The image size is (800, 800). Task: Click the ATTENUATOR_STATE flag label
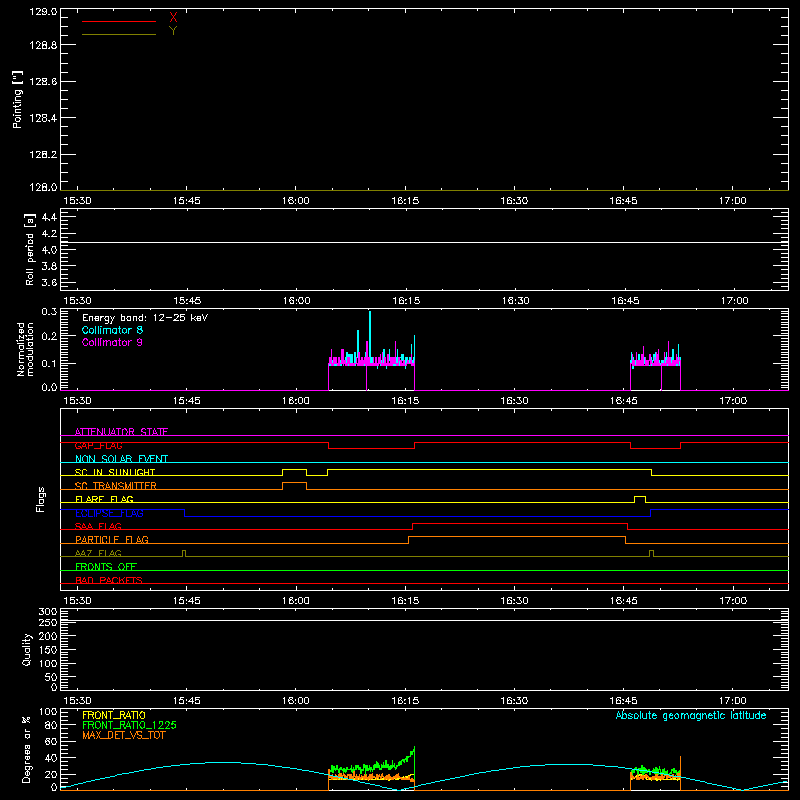pos(121,432)
